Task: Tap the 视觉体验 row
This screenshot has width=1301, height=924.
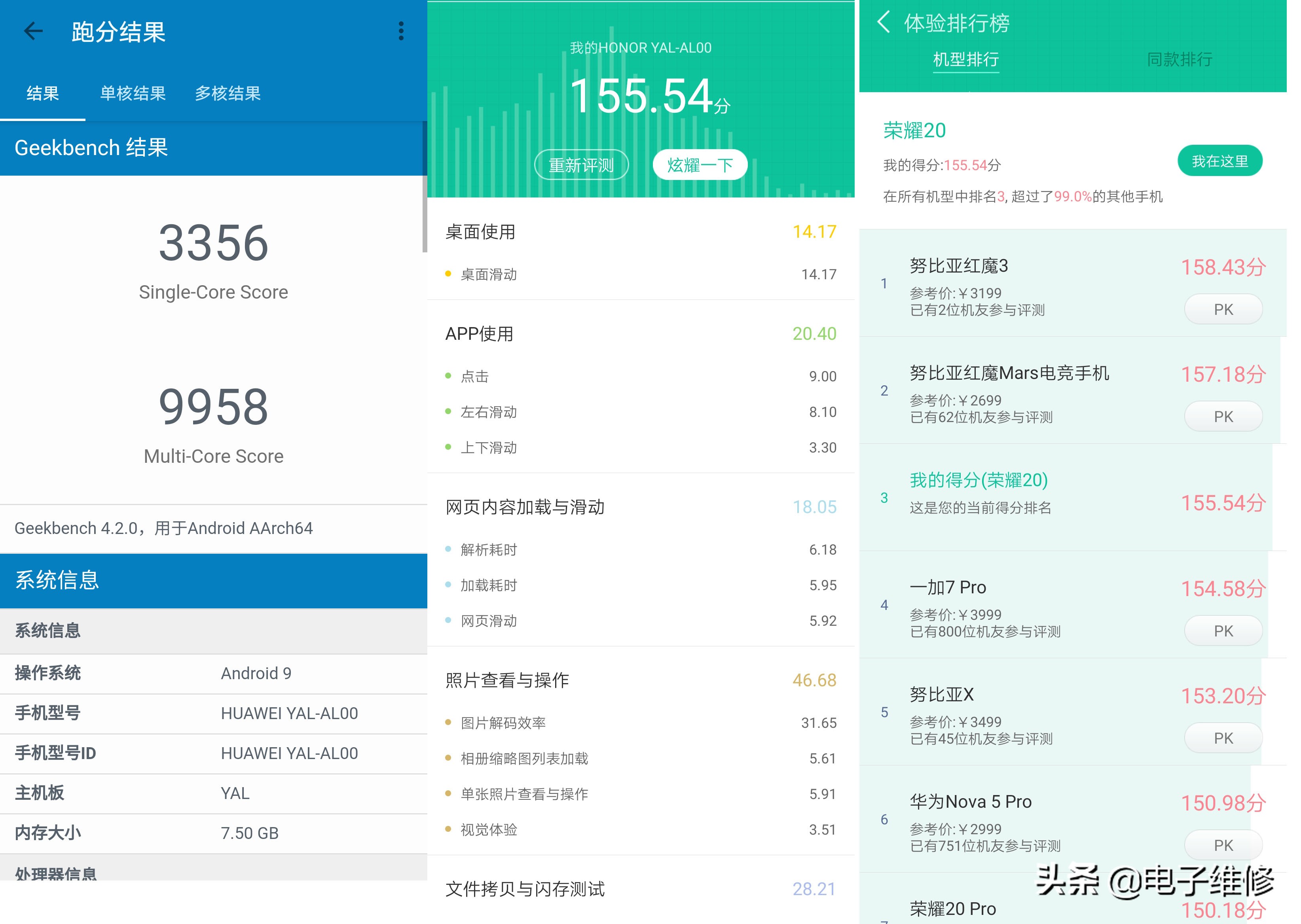Action: click(641, 829)
